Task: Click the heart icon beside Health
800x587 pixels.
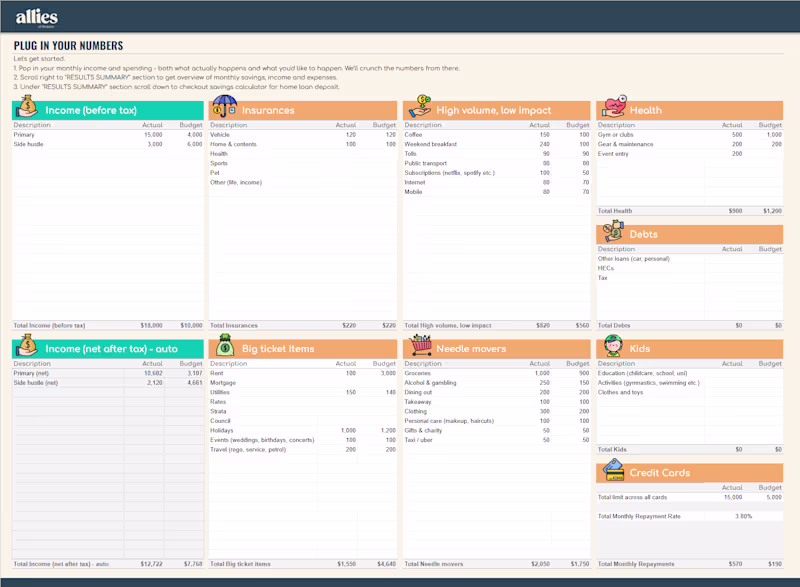Action: click(x=614, y=106)
